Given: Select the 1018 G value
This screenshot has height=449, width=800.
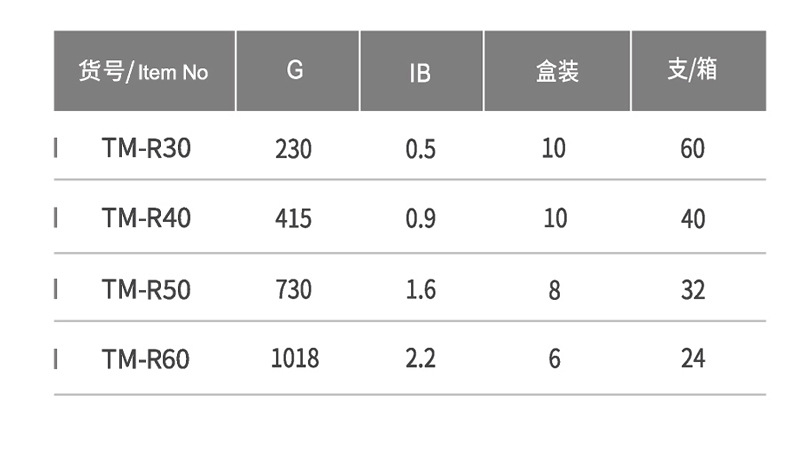Looking at the screenshot, I should tap(295, 358).
